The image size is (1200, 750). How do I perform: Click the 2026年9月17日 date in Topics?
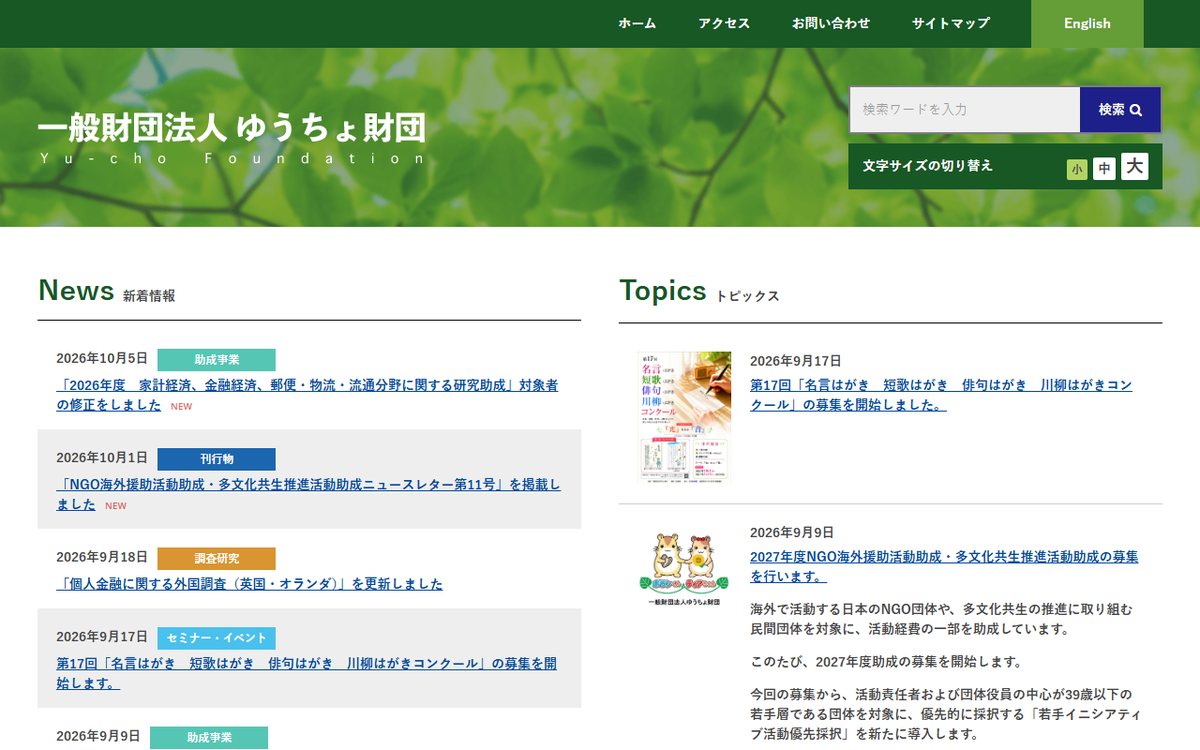coord(796,361)
